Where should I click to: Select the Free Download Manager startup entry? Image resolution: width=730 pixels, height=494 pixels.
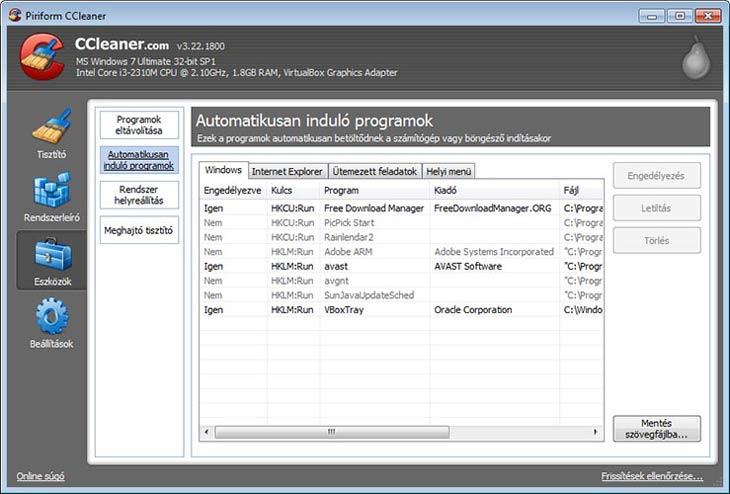[374, 209]
